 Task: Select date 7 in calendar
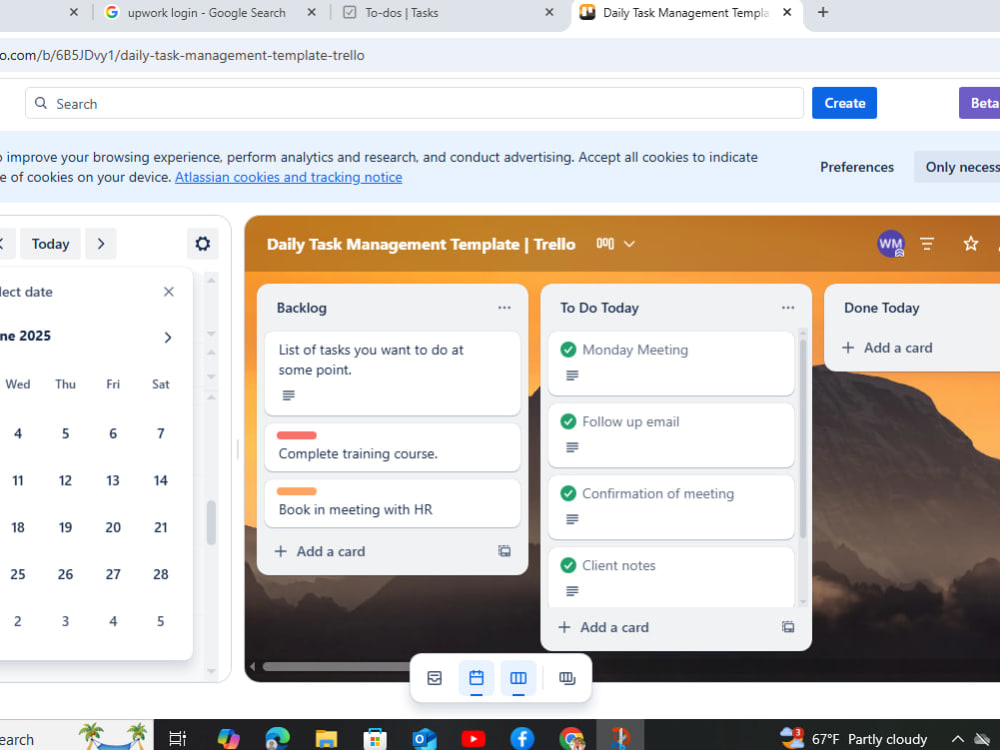pos(161,434)
